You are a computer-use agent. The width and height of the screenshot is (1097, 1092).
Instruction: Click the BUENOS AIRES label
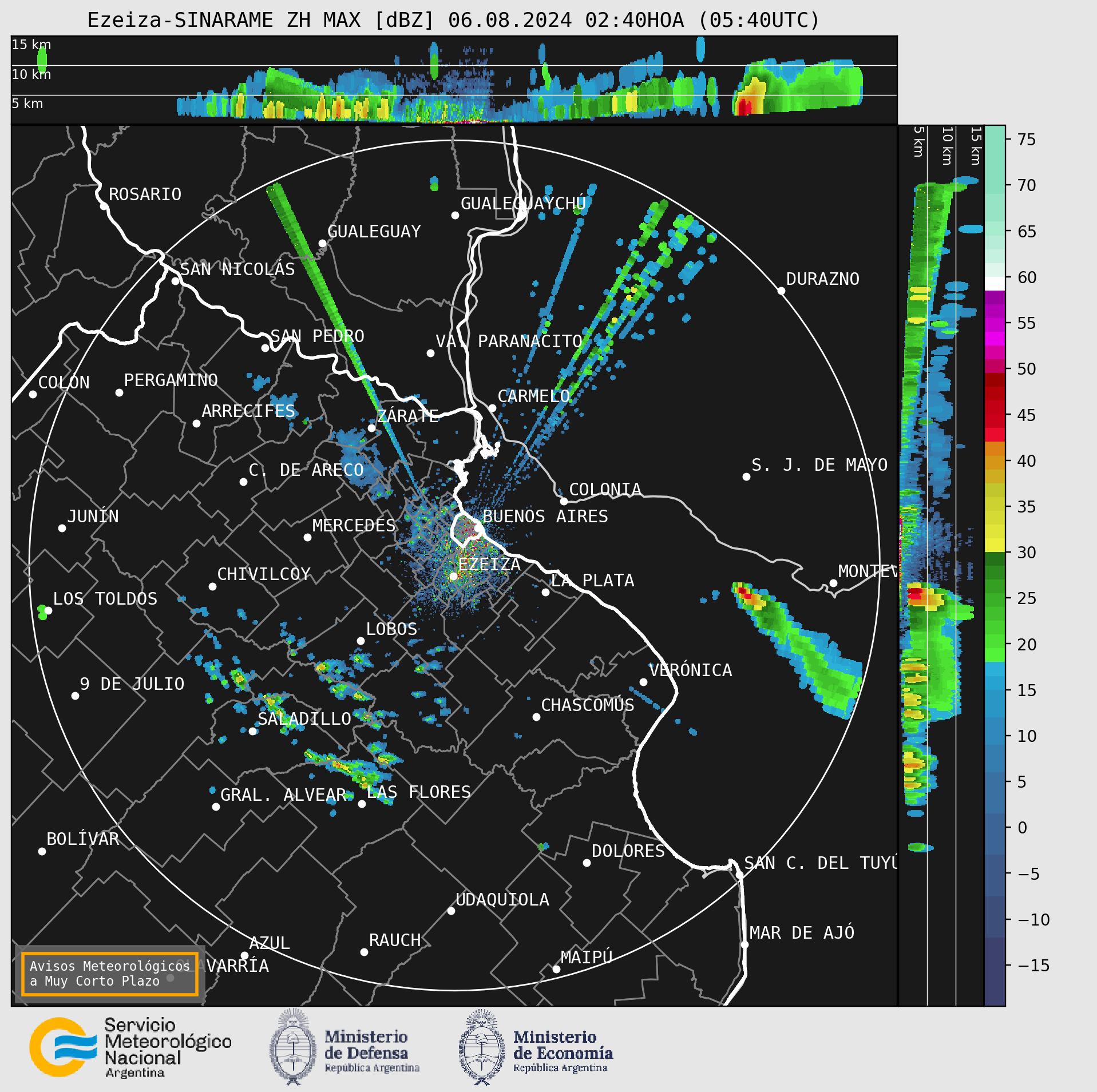click(545, 517)
